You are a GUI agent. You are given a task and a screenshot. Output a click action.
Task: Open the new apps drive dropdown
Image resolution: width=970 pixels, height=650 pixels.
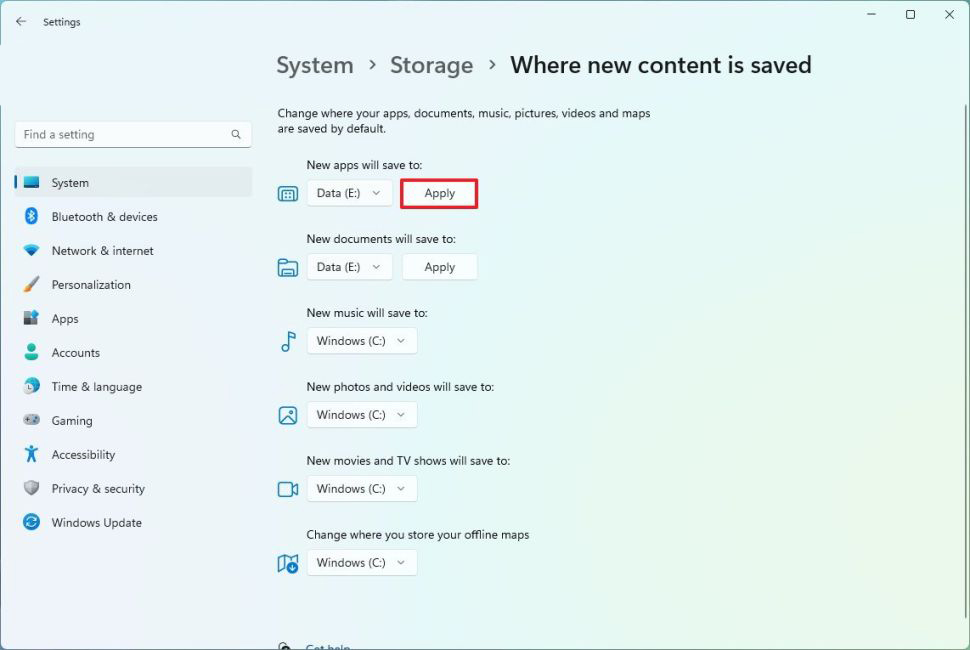coord(349,194)
